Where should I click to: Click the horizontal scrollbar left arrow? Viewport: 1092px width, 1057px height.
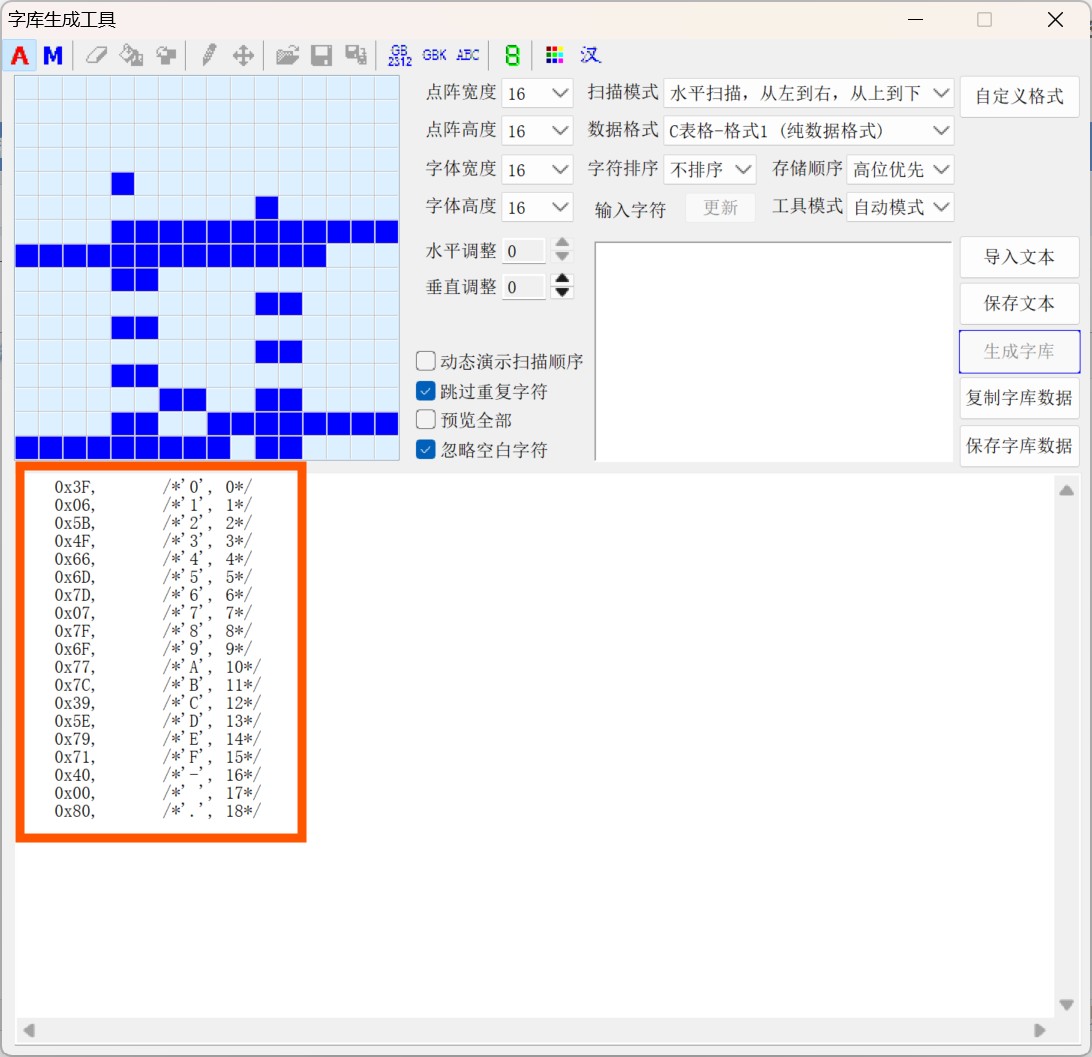coord(29,1030)
